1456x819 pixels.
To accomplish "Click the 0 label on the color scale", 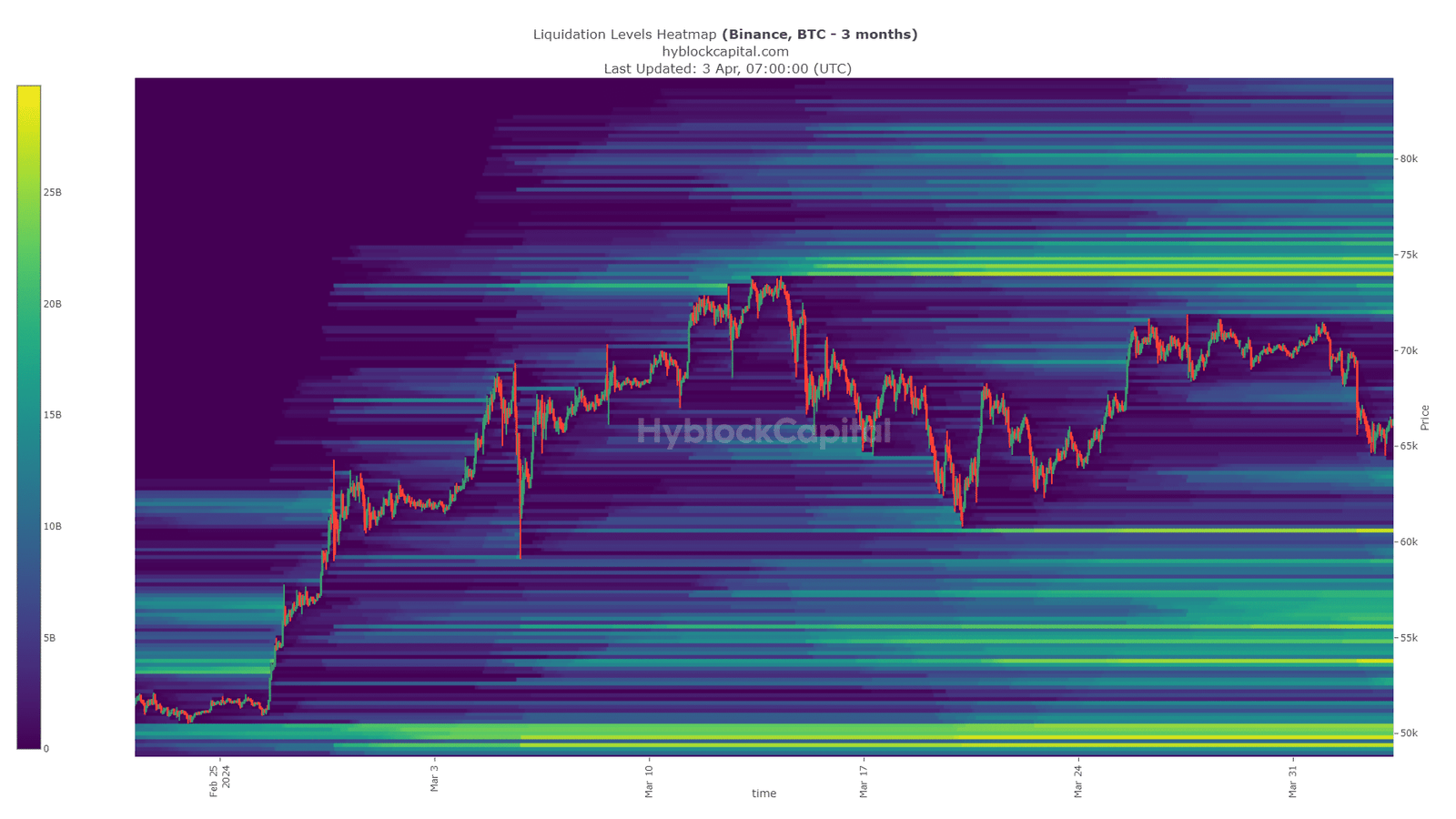I will click(46, 749).
